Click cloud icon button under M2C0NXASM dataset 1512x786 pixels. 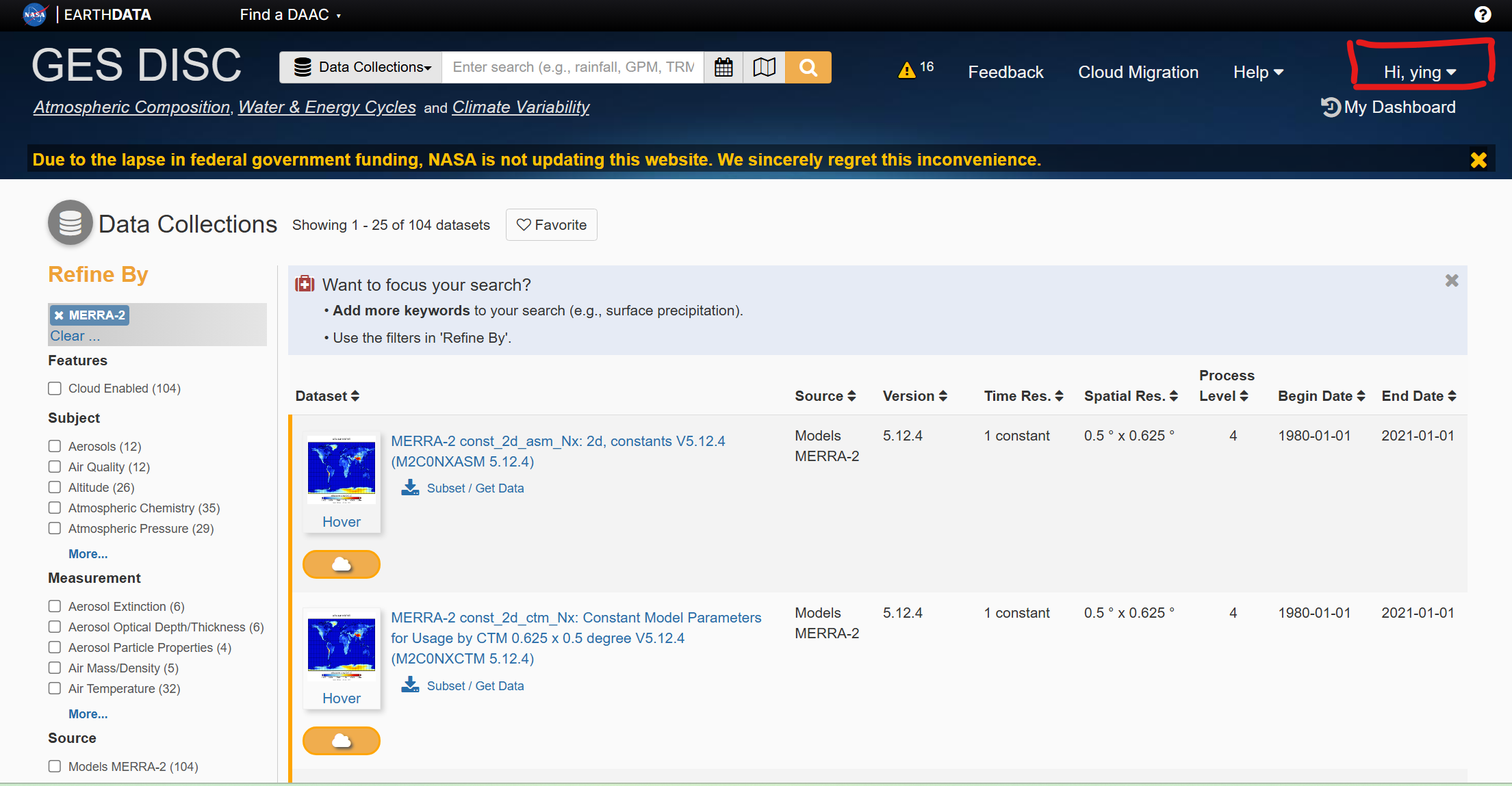pos(342,564)
